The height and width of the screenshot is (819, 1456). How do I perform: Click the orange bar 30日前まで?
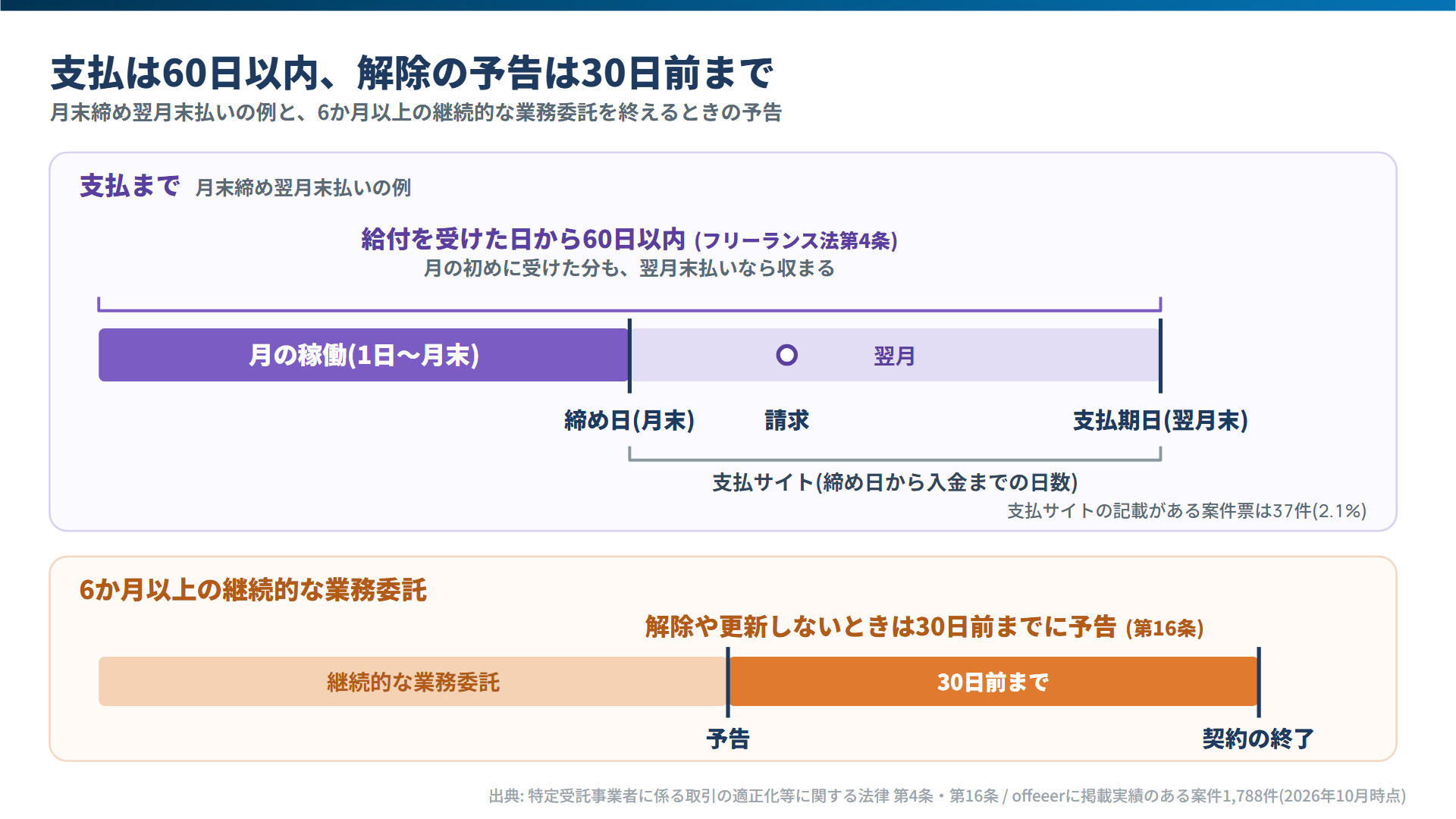[993, 682]
